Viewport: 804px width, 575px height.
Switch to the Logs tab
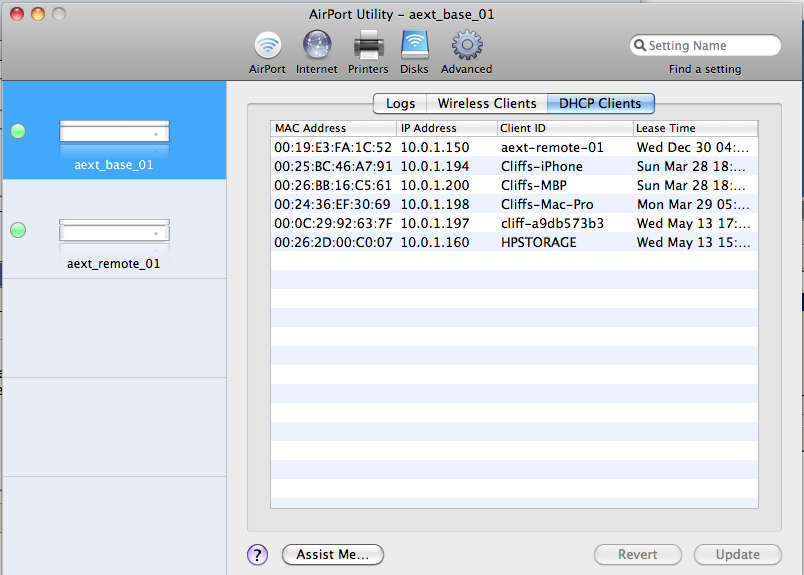(400, 104)
